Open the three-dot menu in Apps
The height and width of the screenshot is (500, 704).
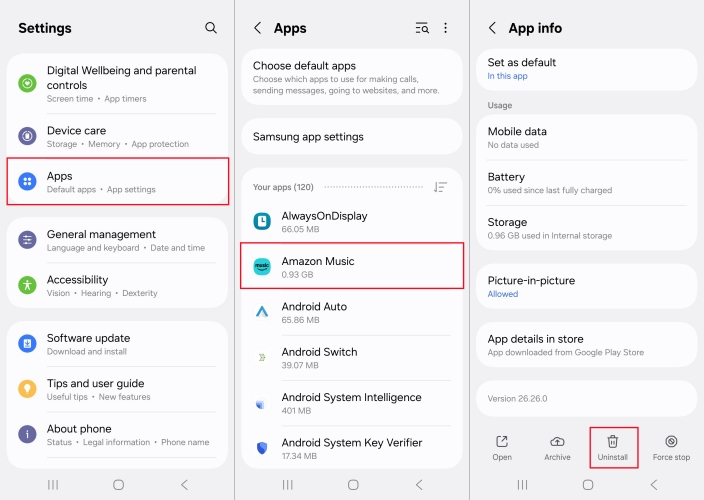[445, 28]
